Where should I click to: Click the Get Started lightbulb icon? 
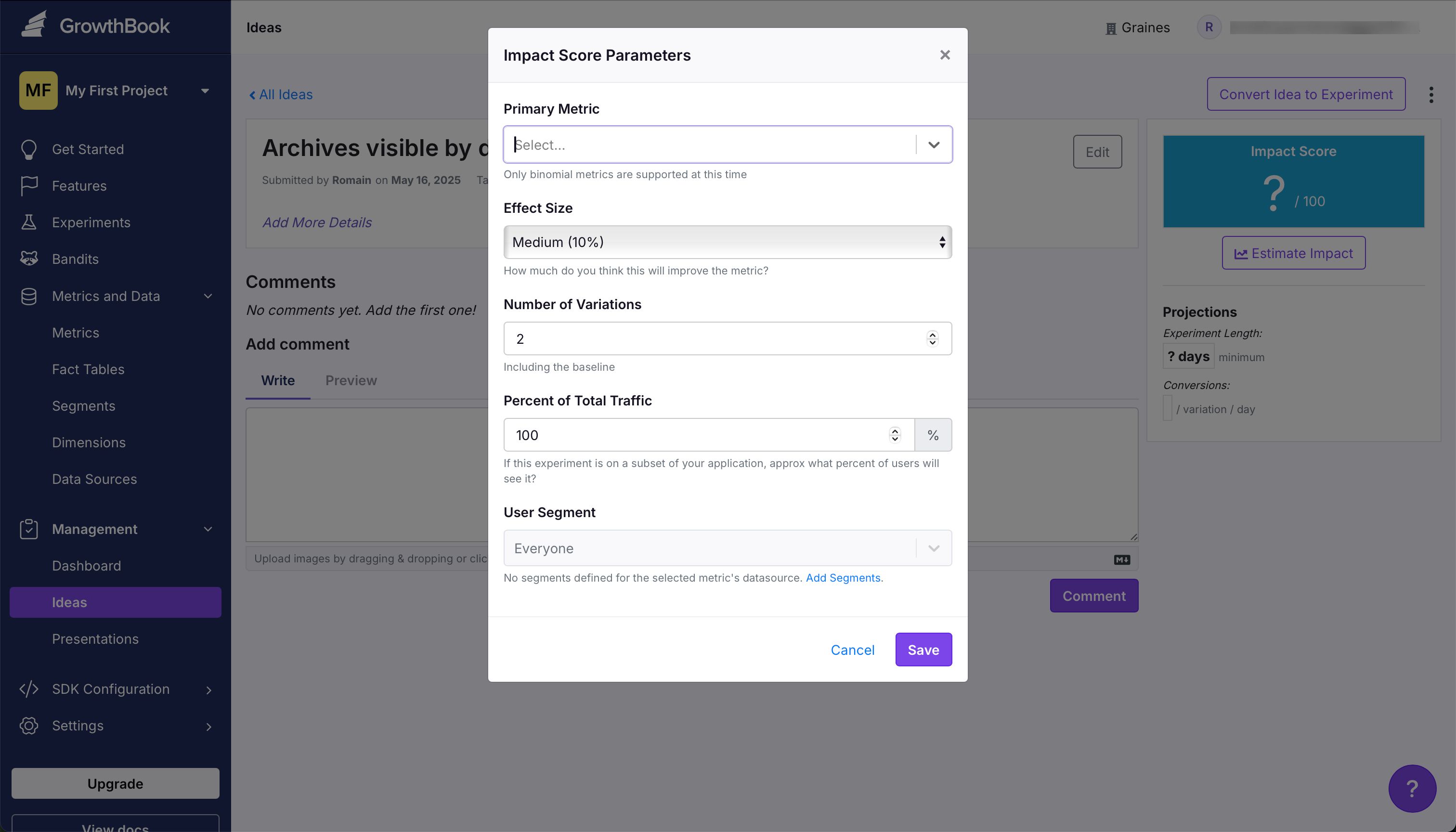click(28, 149)
